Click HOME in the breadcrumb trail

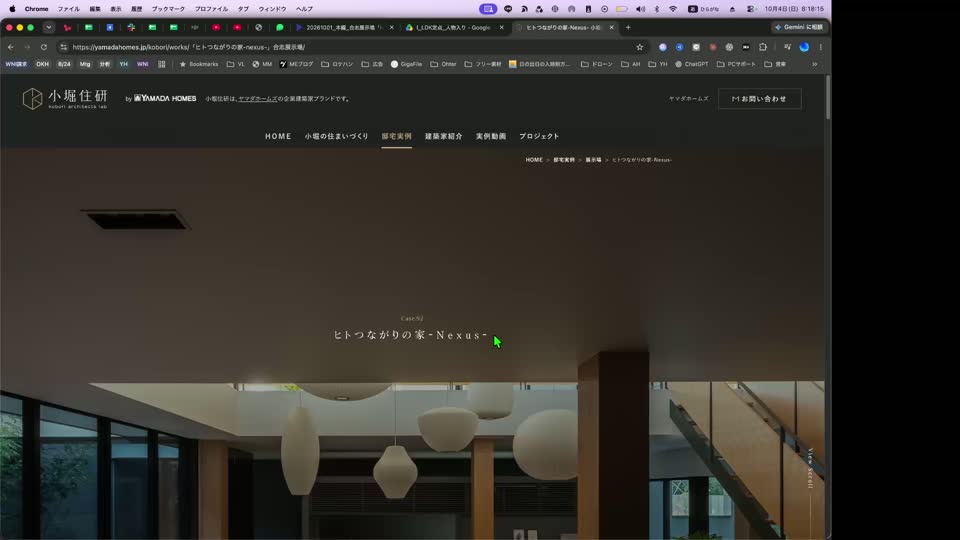click(534, 160)
